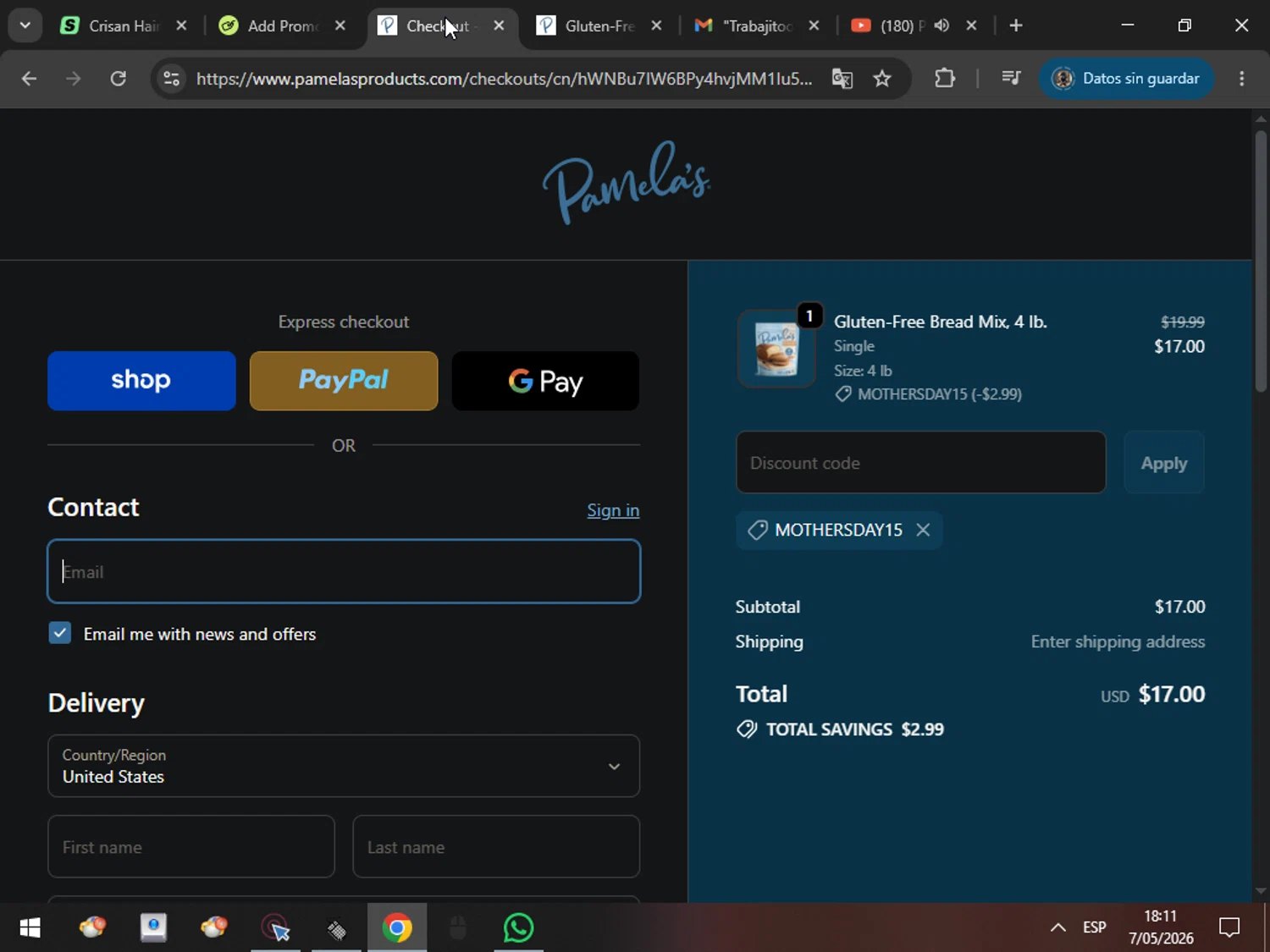1270x952 pixels.
Task: Go back to previous page
Action: pos(29,79)
